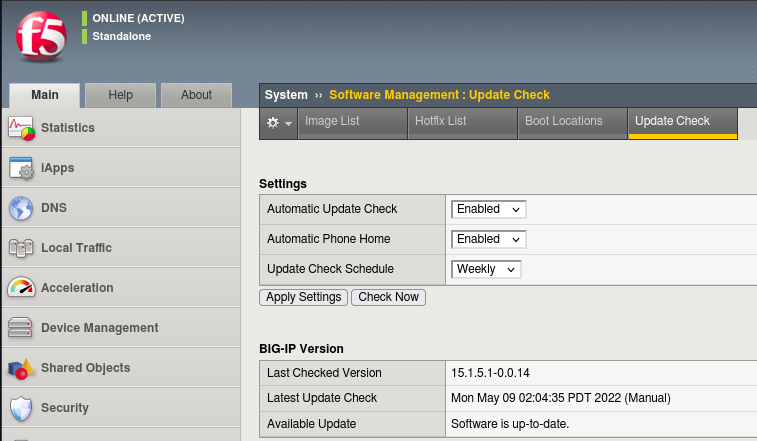Viewport: 757px width, 441px height.
Task: Click the Shared Objects shapes icon
Action: click(21, 369)
